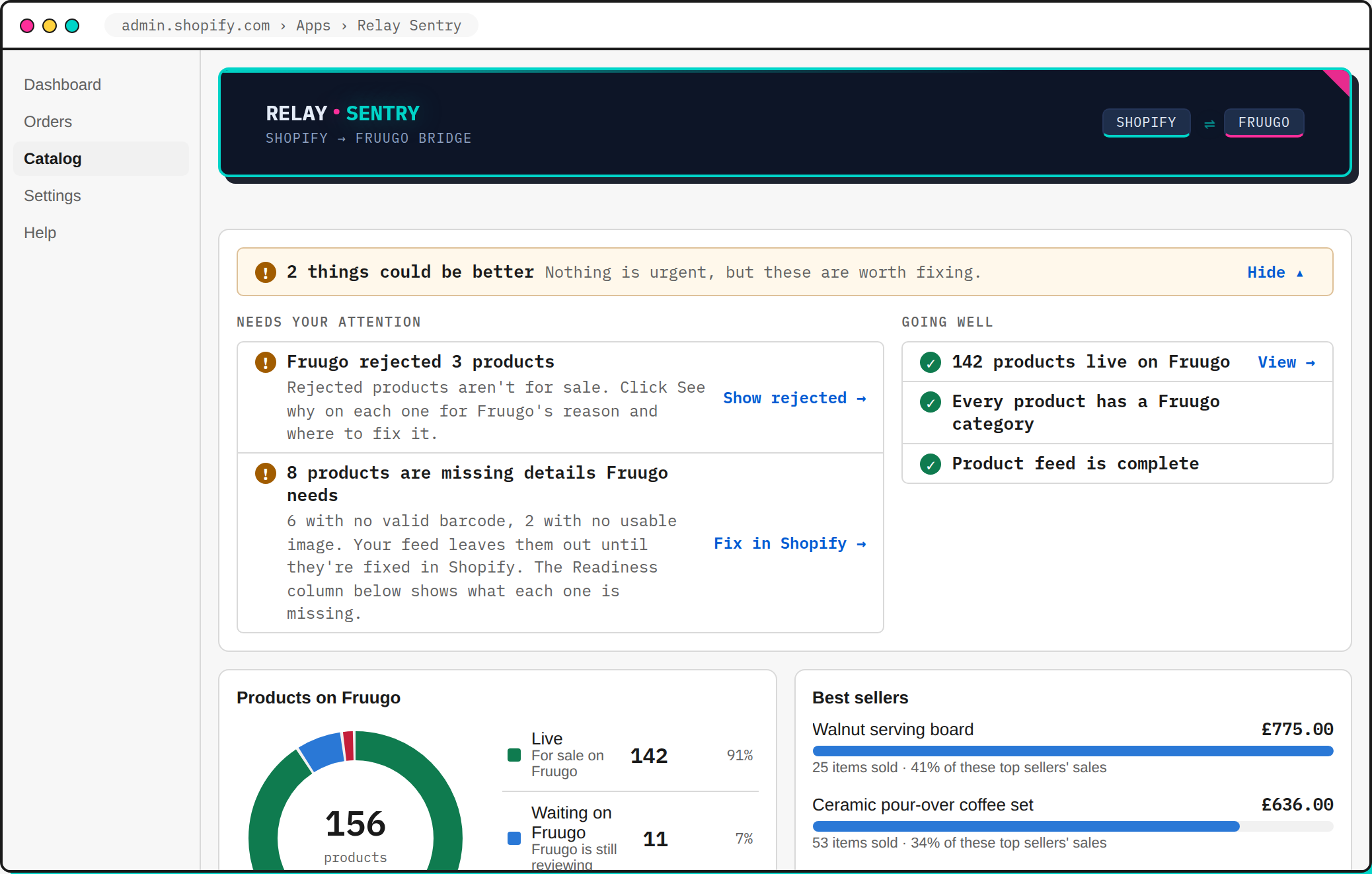Click the Relay Sentry logo text
Viewport: 1372px width, 874px height.
[342, 114]
